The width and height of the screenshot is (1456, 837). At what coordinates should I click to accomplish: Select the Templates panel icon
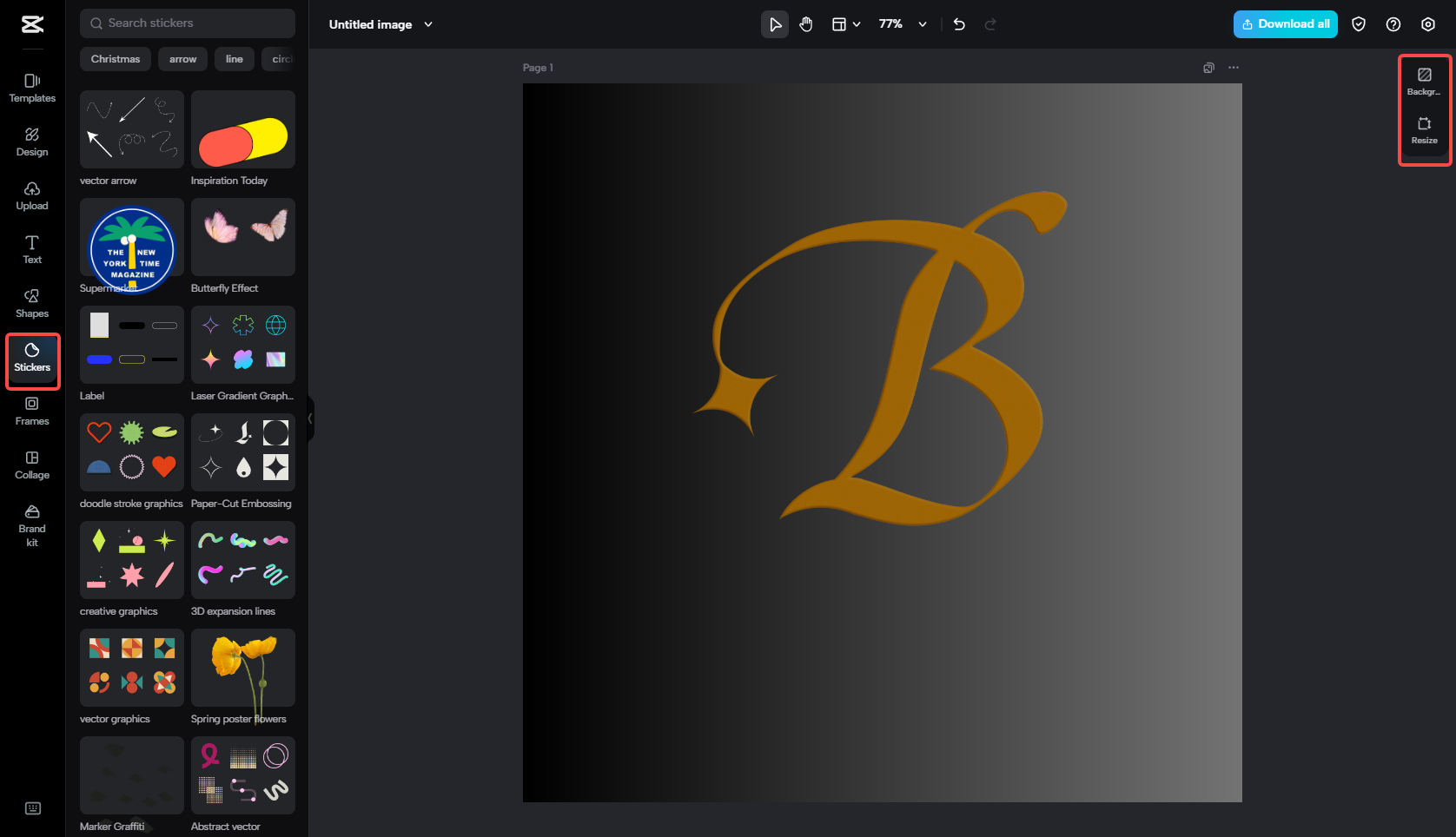click(31, 88)
